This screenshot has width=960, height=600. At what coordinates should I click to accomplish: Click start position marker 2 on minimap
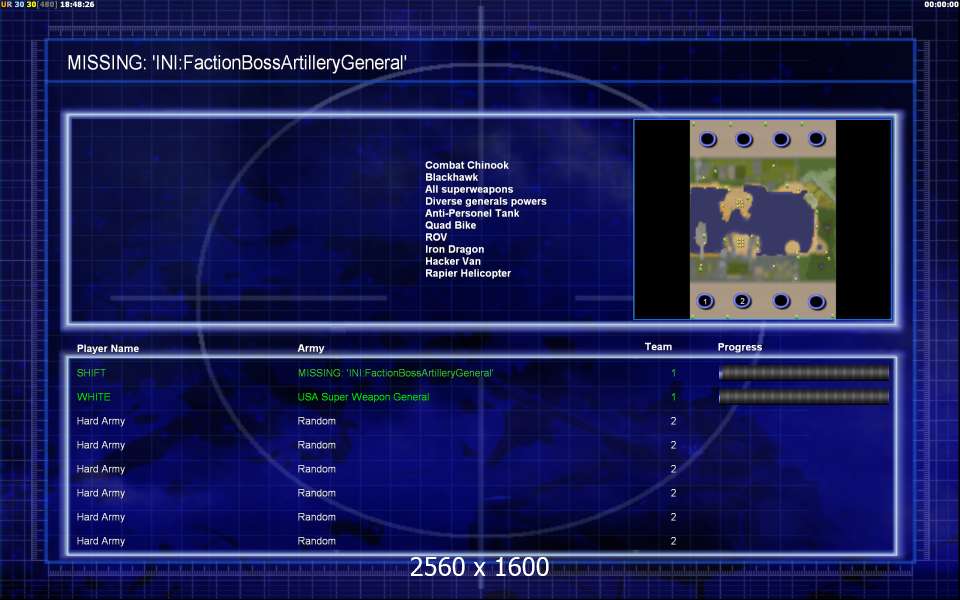pos(743,301)
